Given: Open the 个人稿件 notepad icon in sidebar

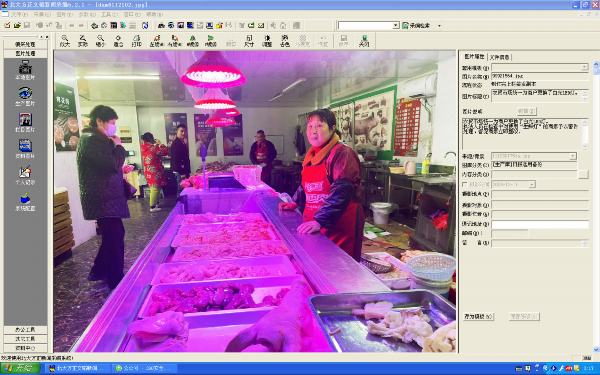Looking at the screenshot, I should pyautogui.click(x=25, y=175).
